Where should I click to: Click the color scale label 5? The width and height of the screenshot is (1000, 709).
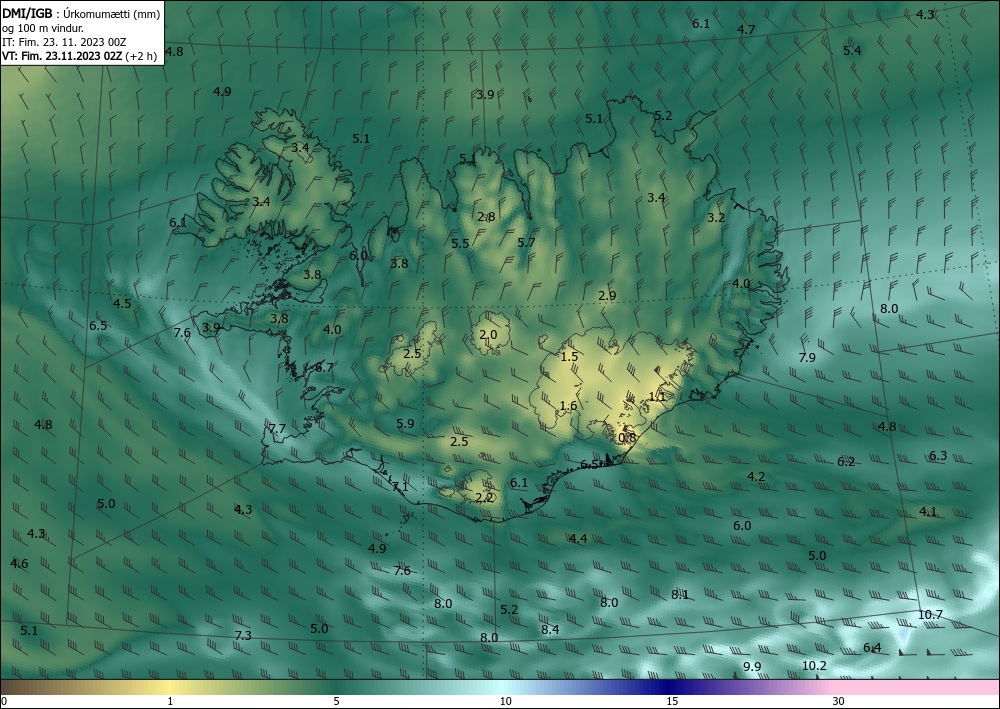[337, 702]
